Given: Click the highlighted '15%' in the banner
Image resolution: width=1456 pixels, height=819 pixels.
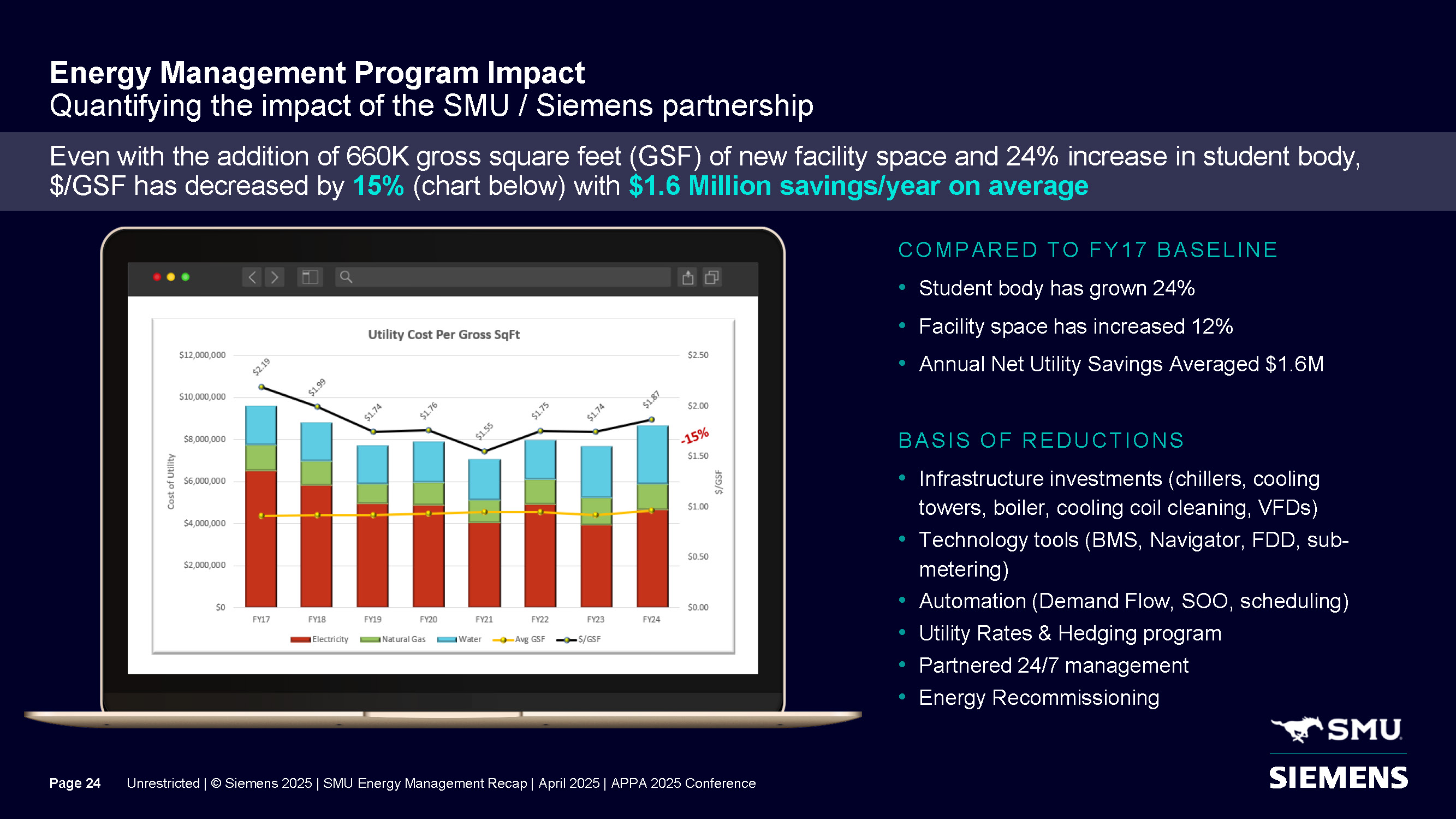Looking at the screenshot, I should coord(378,186).
